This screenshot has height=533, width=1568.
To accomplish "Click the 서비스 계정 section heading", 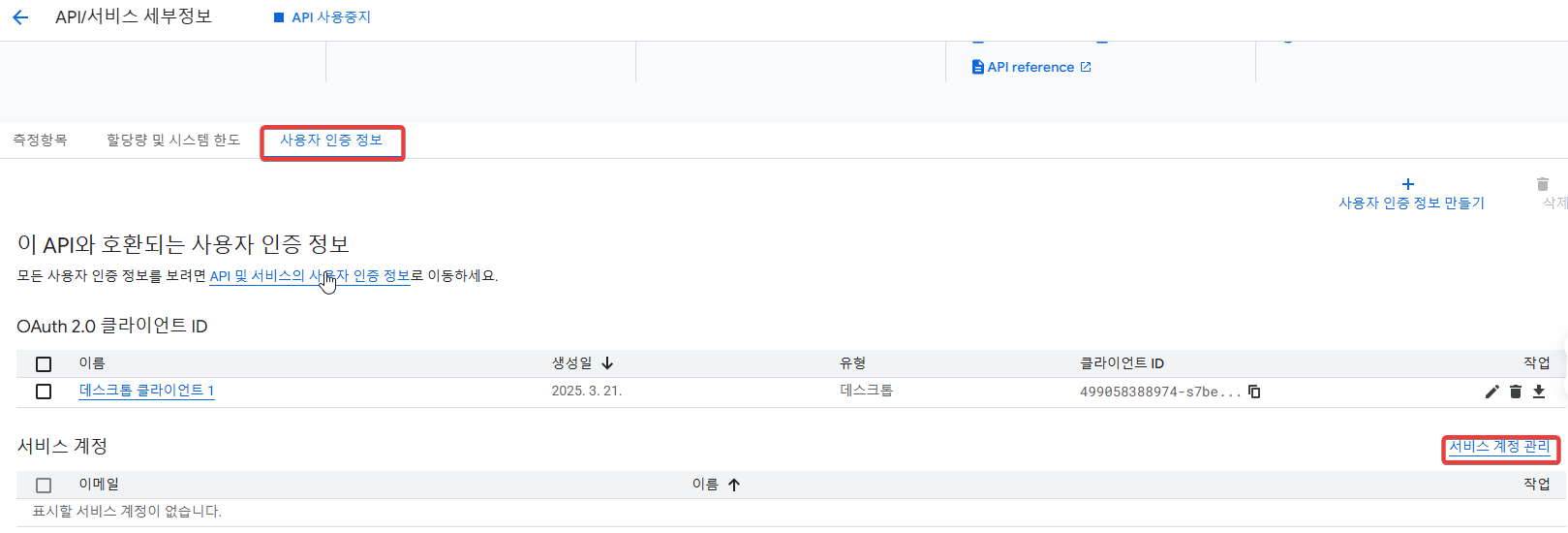I will 62,447.
